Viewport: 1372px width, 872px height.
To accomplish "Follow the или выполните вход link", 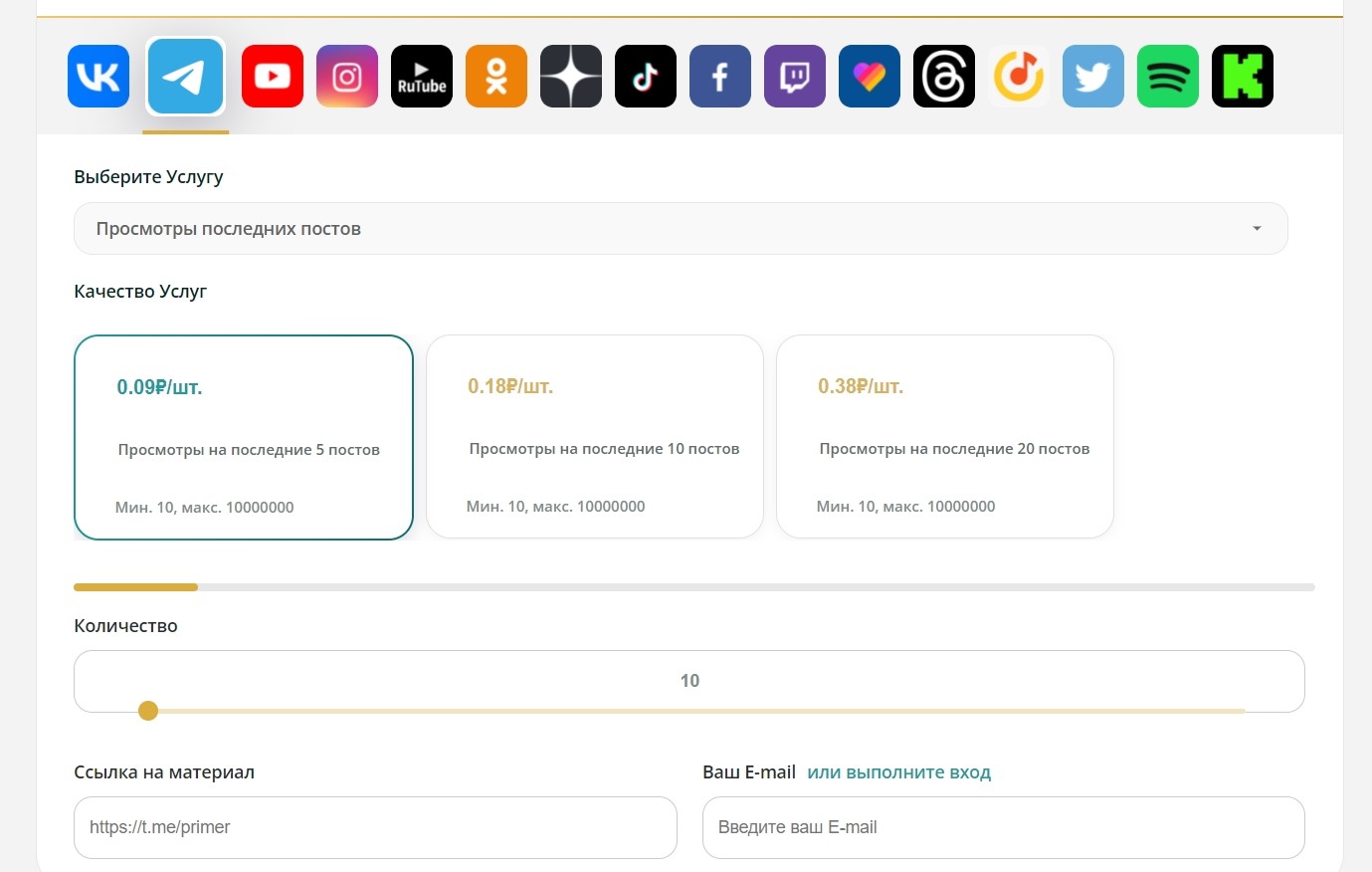I will (899, 772).
